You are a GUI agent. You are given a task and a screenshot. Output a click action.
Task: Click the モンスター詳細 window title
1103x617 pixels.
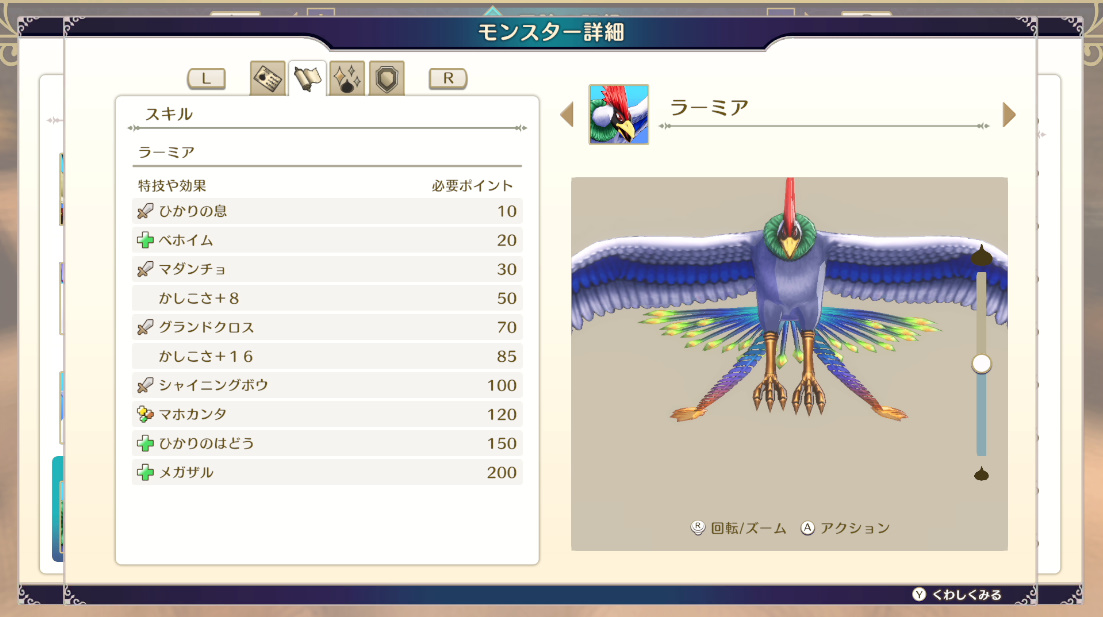click(551, 32)
